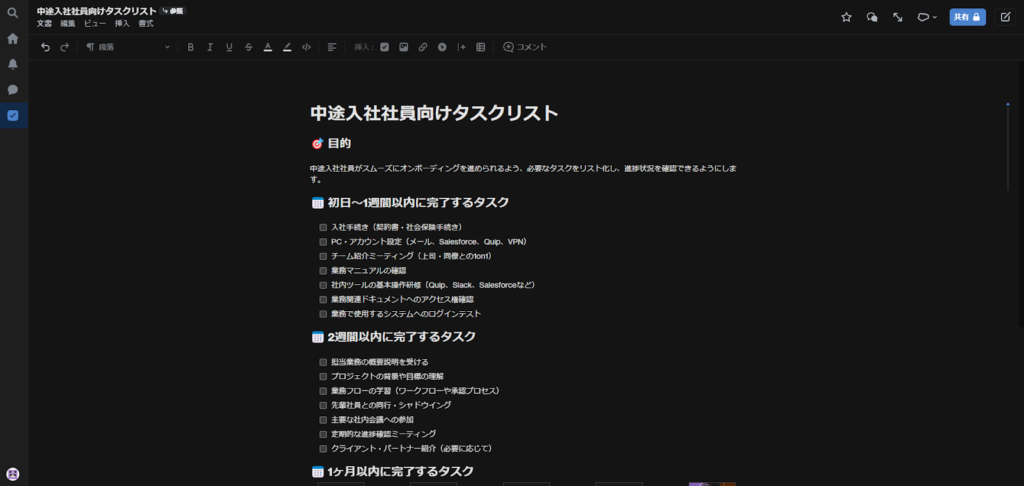
Task: Click the コメント button in the toolbar
Action: tap(525, 47)
